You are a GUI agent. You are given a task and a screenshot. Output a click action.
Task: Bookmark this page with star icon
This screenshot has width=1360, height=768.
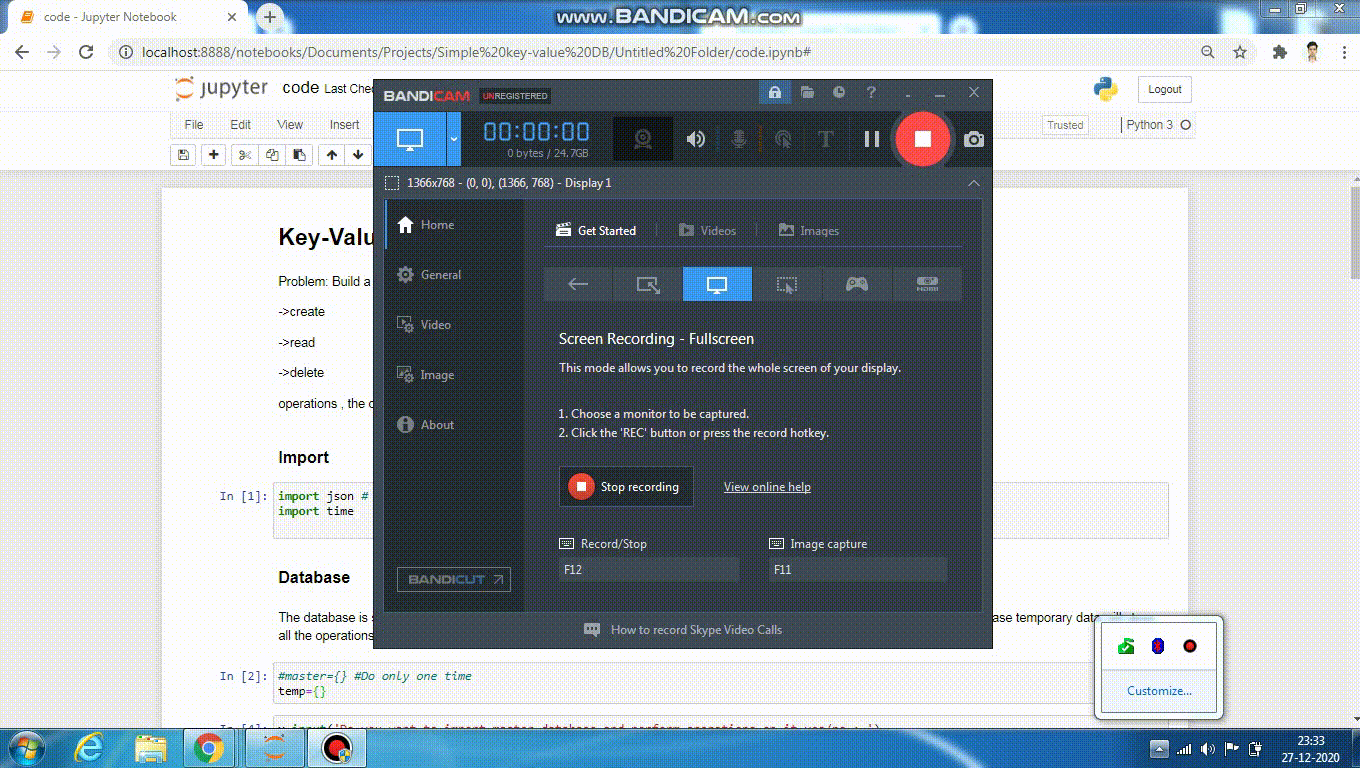(x=1240, y=52)
